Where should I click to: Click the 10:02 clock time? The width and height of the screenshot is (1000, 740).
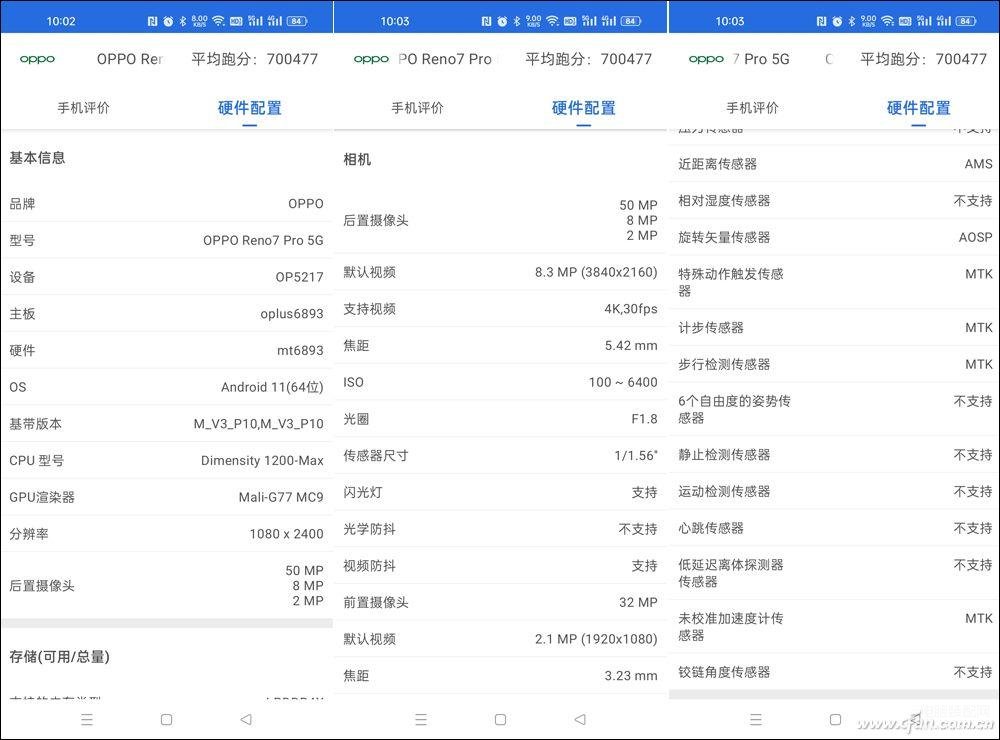61,21
